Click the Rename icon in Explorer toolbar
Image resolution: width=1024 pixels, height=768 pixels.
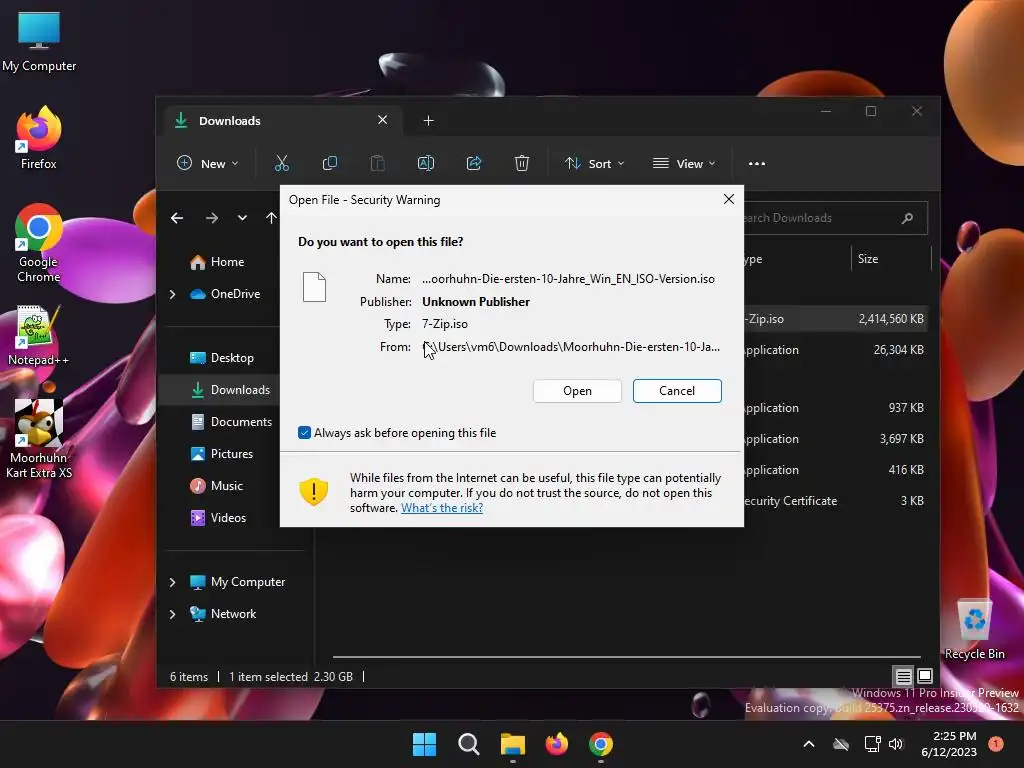point(426,163)
